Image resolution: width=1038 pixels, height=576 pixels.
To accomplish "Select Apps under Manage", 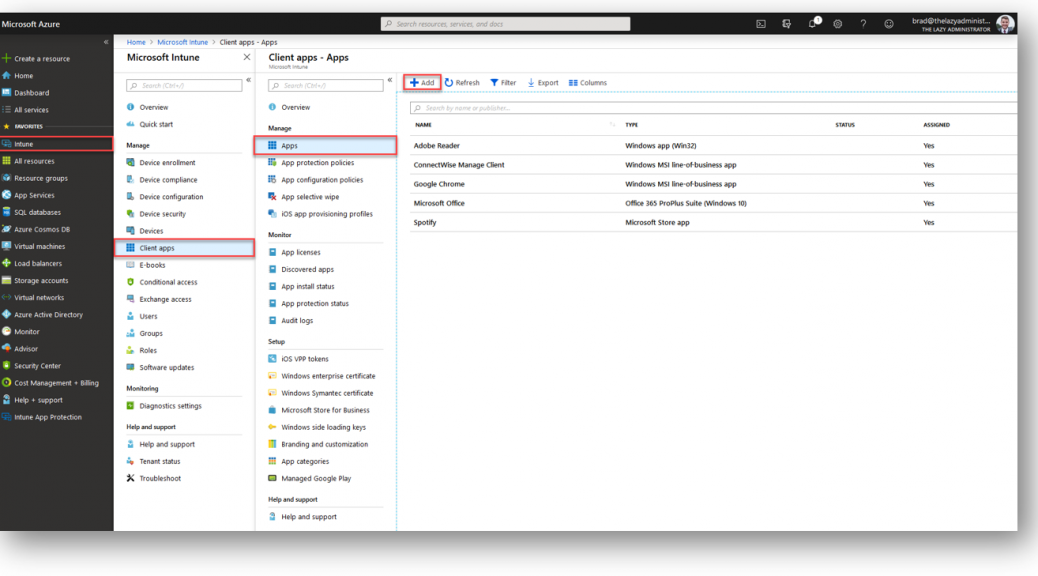I will coord(325,146).
